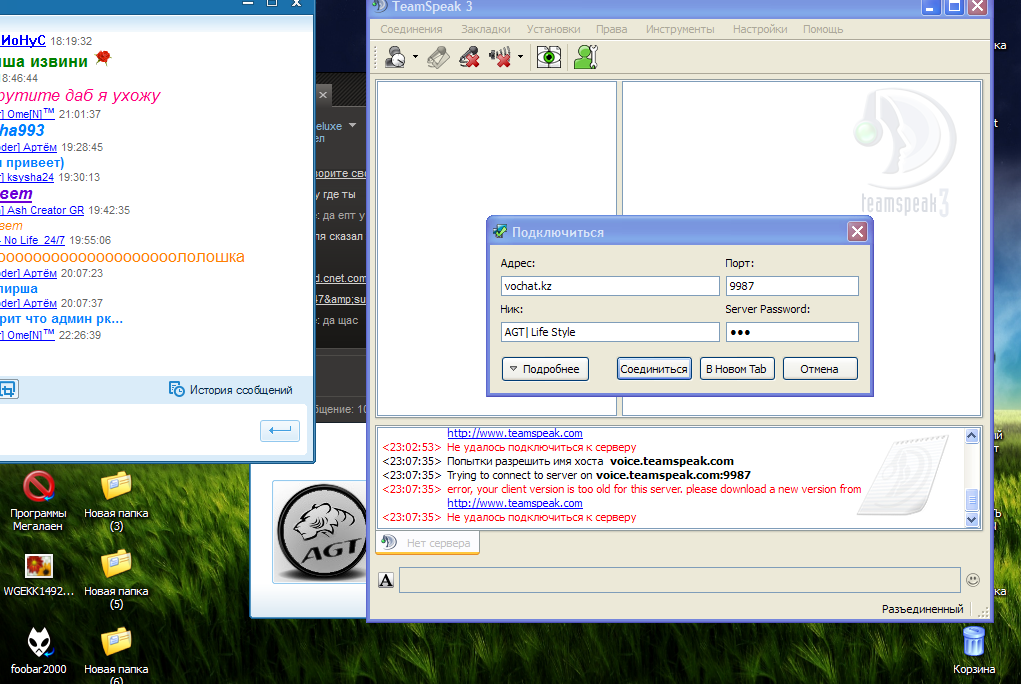Click sender Артём at 19:28:45
The image size is (1021, 684).
point(40,147)
